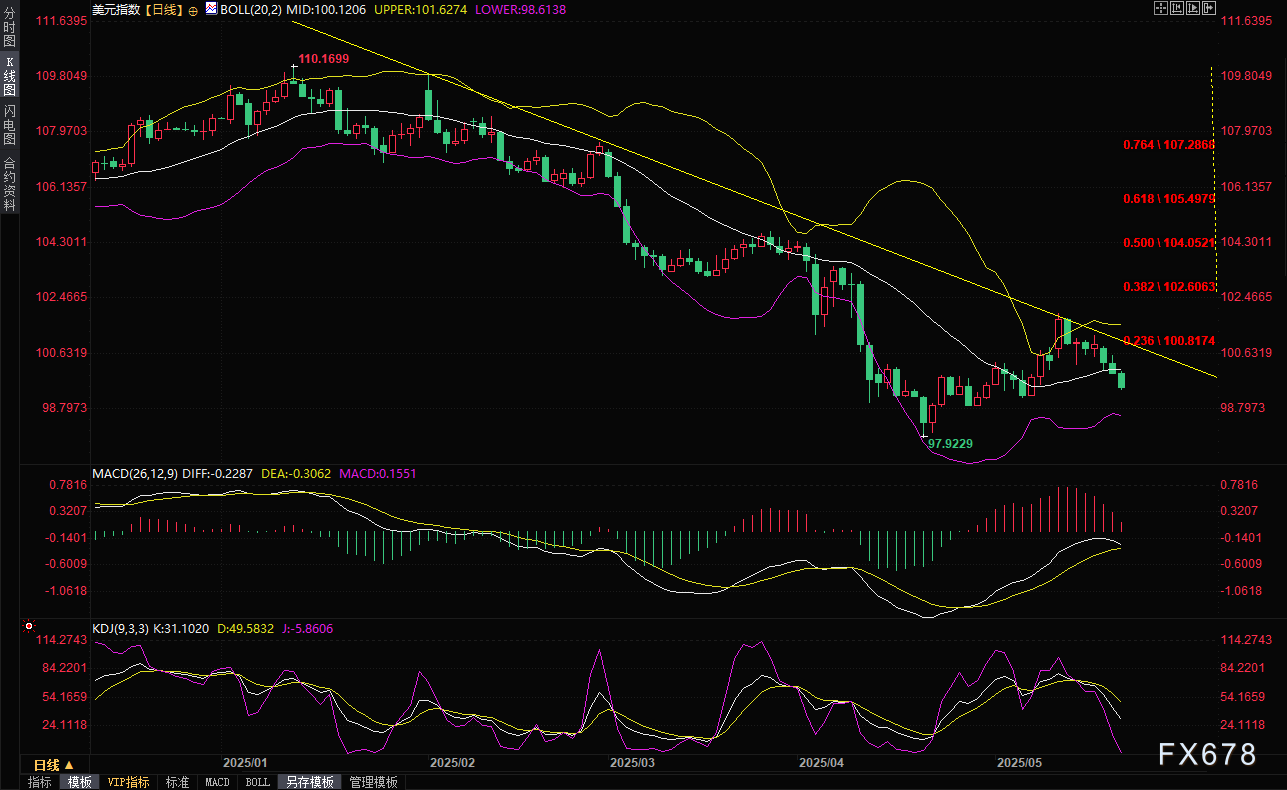Click the circled plus icon beside 美元指数【日线】

193,9
